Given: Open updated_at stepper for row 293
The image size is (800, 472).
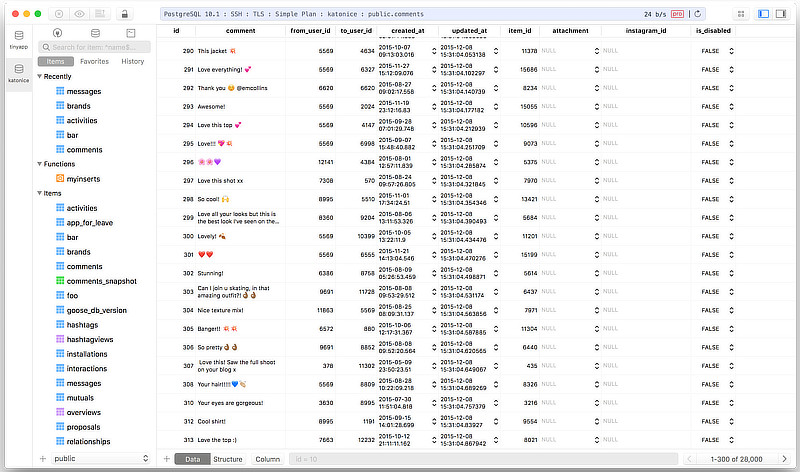Looking at the screenshot, I should coord(495,106).
